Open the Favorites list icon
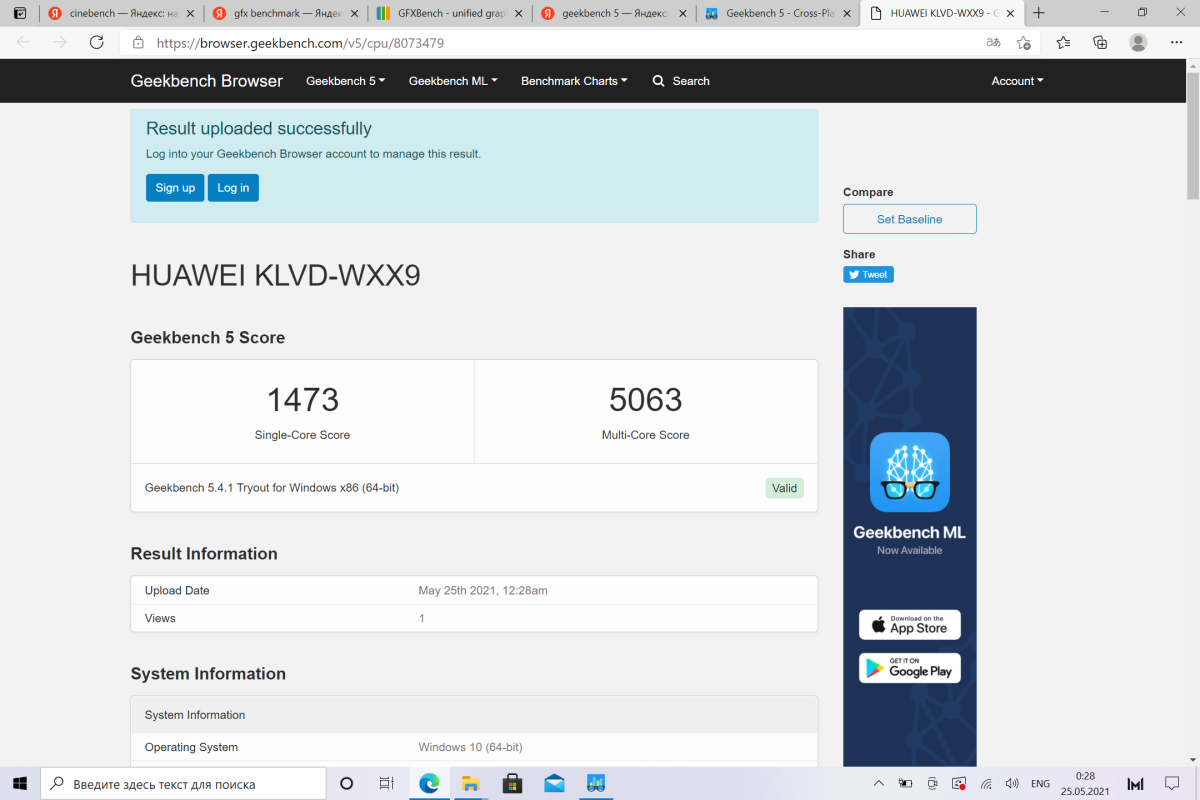Screen dimensions: 1200x800 (1063, 42)
